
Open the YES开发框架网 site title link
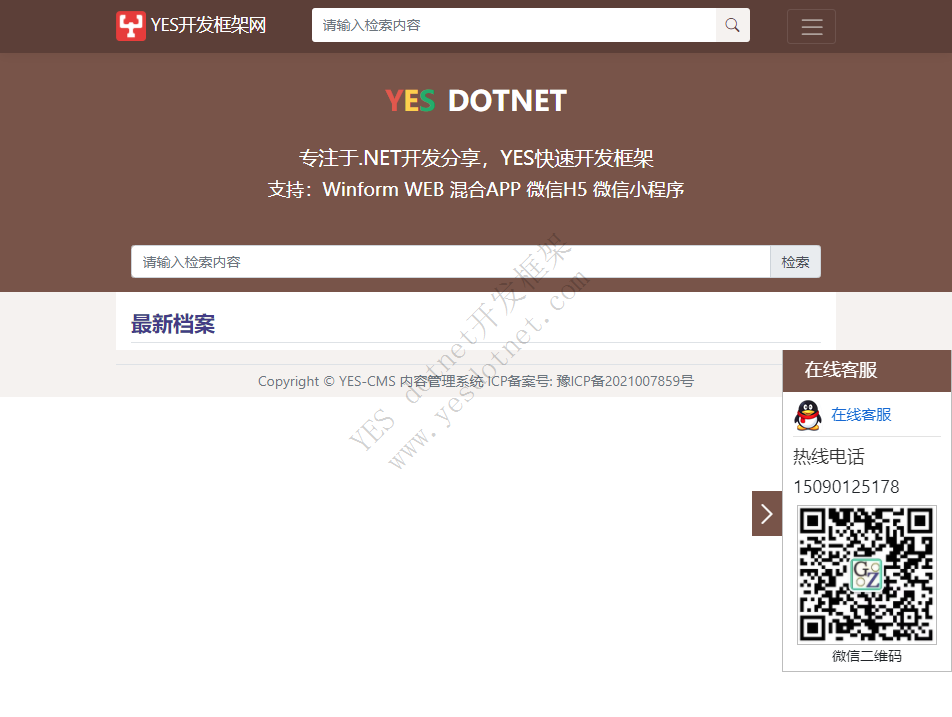point(208,25)
